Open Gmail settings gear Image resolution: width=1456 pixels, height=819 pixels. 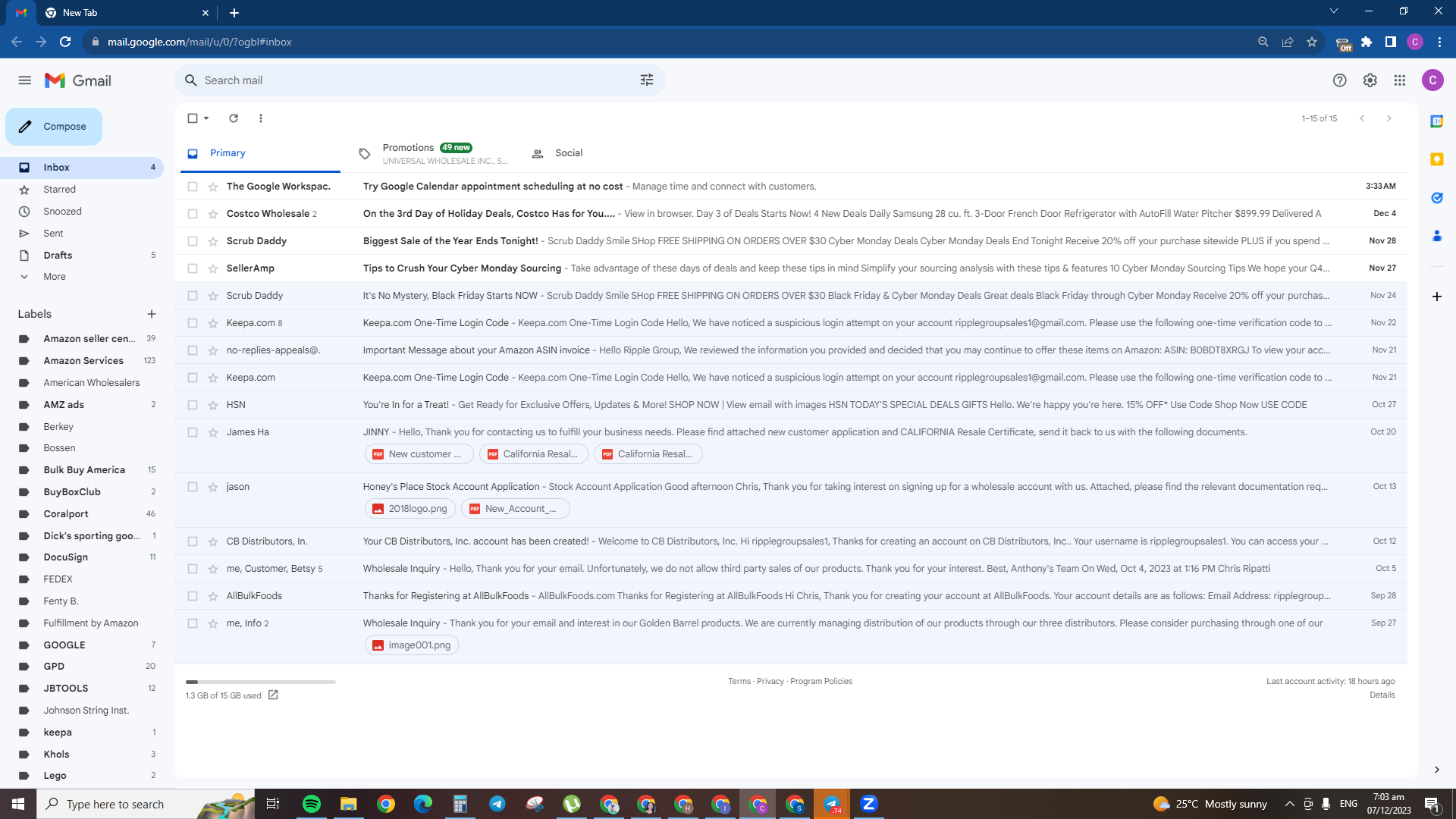pyautogui.click(x=1370, y=80)
